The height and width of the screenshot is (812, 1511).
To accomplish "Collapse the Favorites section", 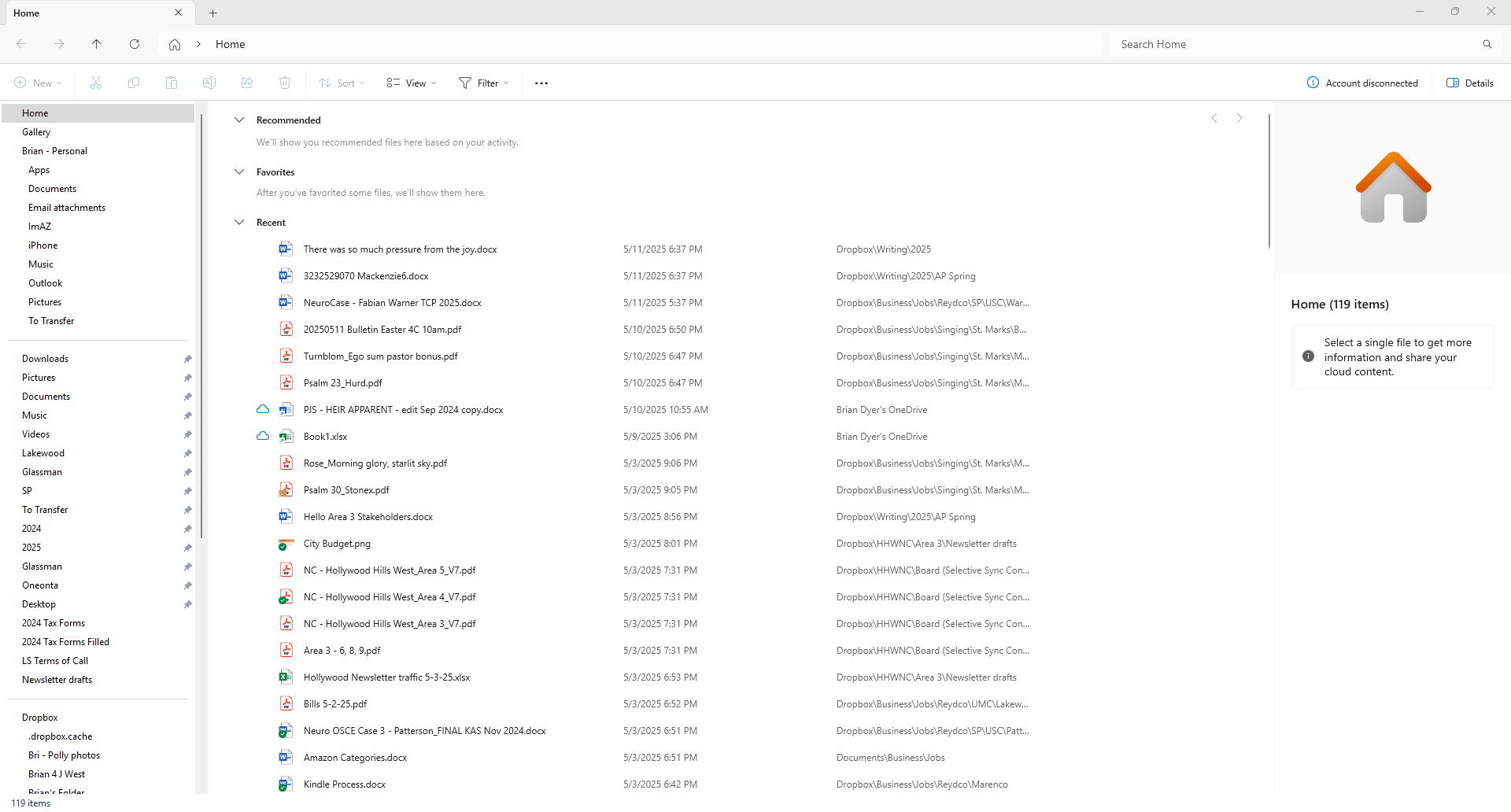I will coord(239,172).
